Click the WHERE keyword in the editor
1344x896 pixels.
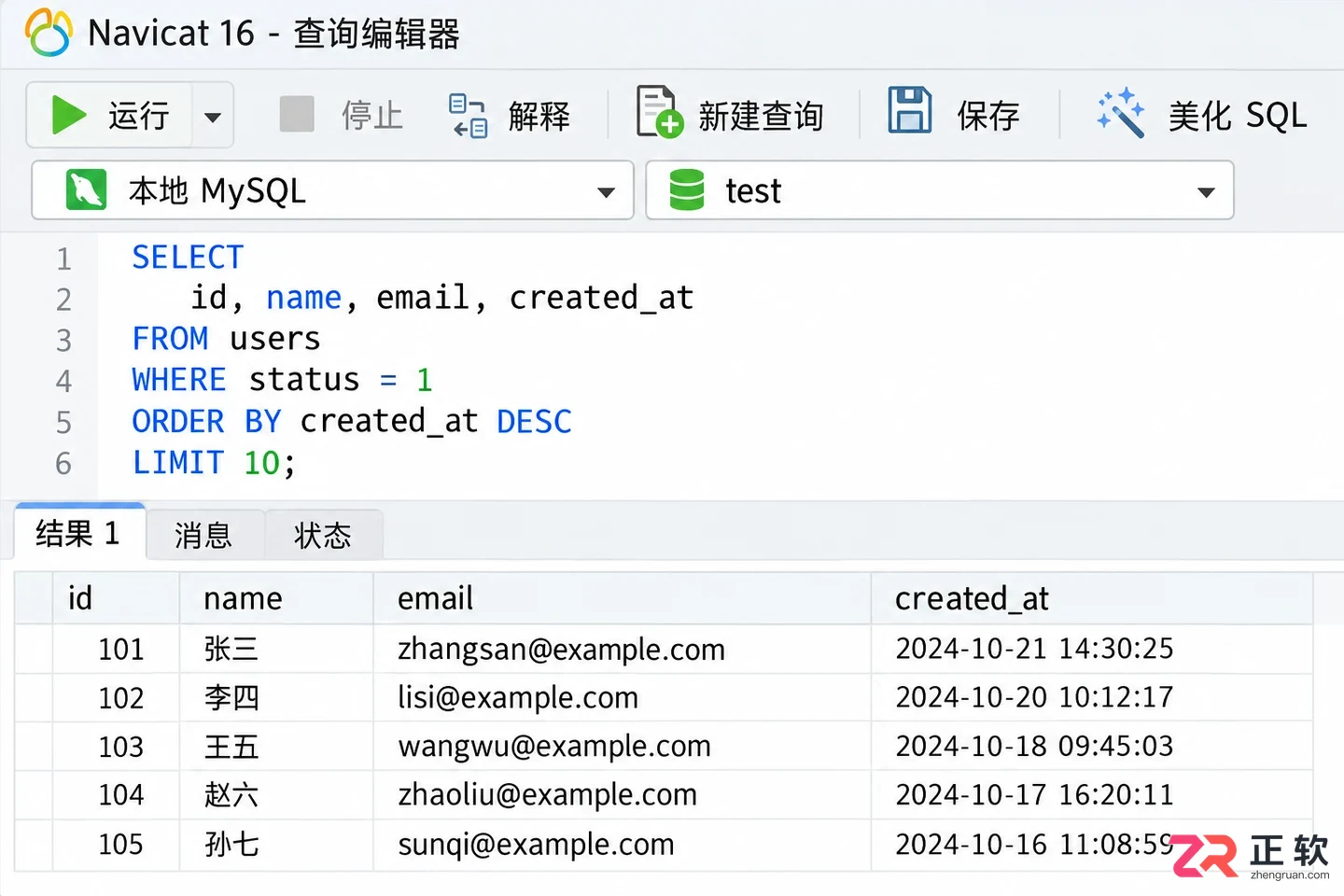click(x=179, y=380)
